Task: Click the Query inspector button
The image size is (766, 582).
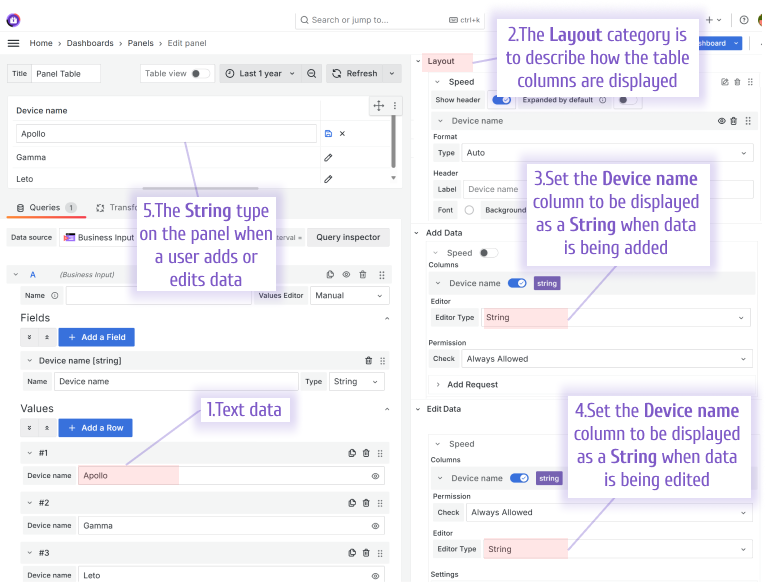Action: (348, 237)
